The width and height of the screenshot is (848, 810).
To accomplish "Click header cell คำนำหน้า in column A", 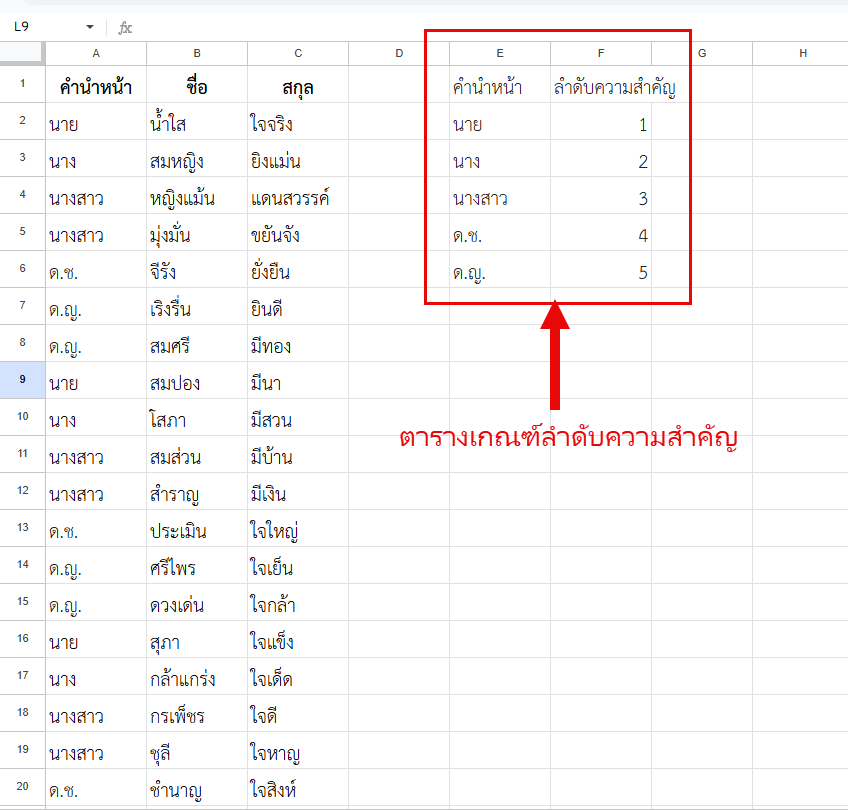I will pyautogui.click(x=96, y=84).
